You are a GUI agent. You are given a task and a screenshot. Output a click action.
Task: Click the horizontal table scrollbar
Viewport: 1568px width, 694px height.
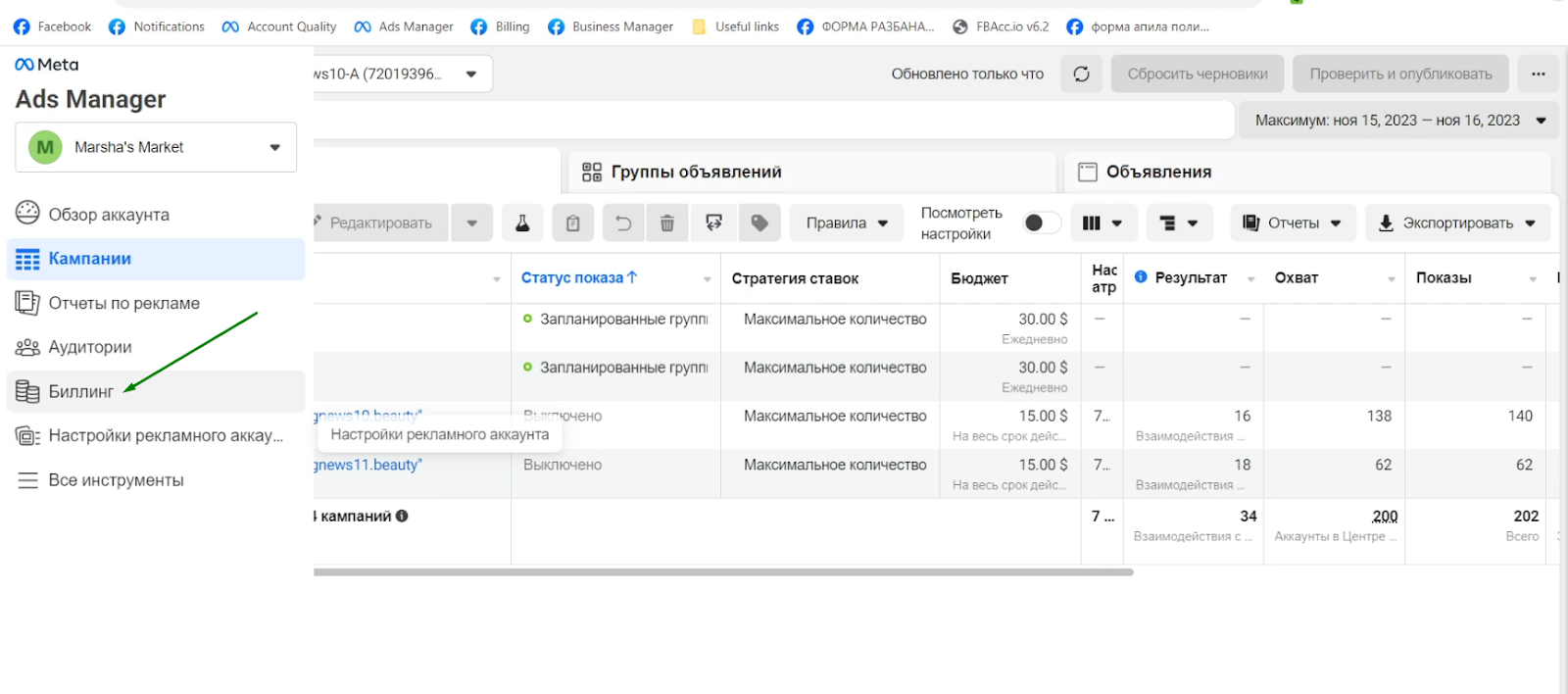[723, 571]
